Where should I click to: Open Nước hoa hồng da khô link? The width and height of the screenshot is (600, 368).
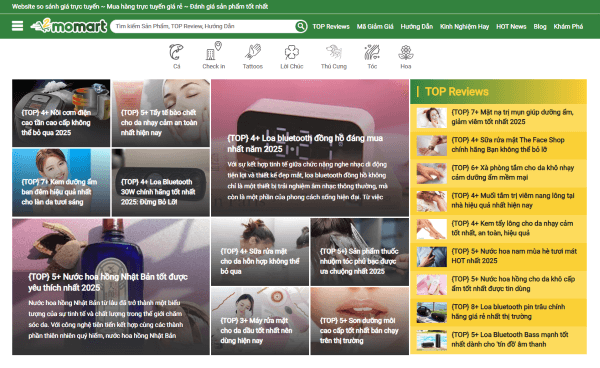pos(513,284)
